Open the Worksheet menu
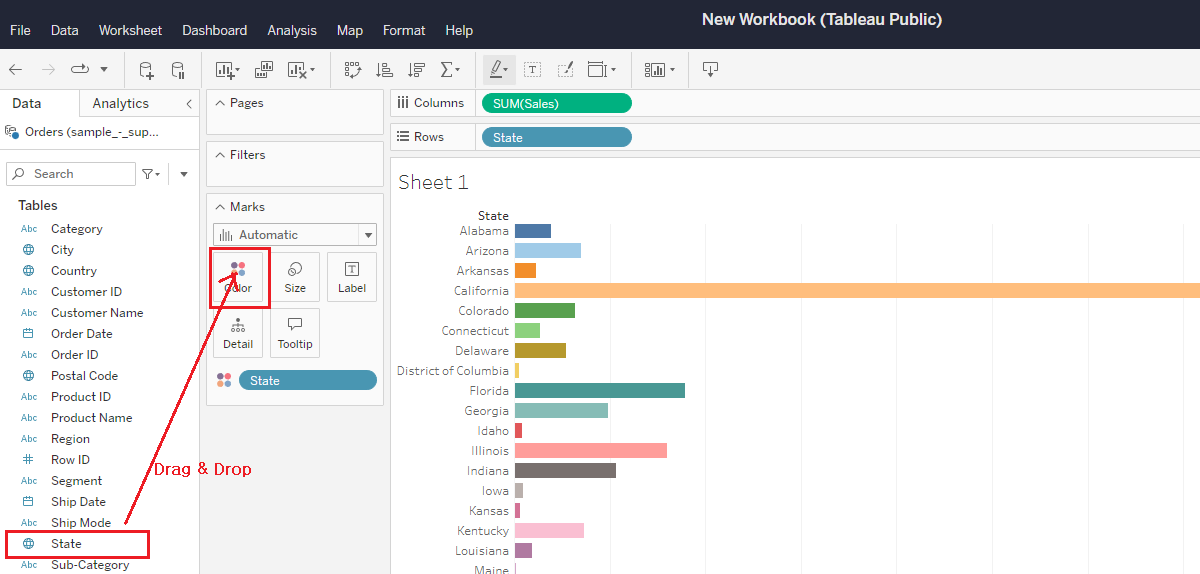Screen dimensions: 1200x574 point(130,30)
